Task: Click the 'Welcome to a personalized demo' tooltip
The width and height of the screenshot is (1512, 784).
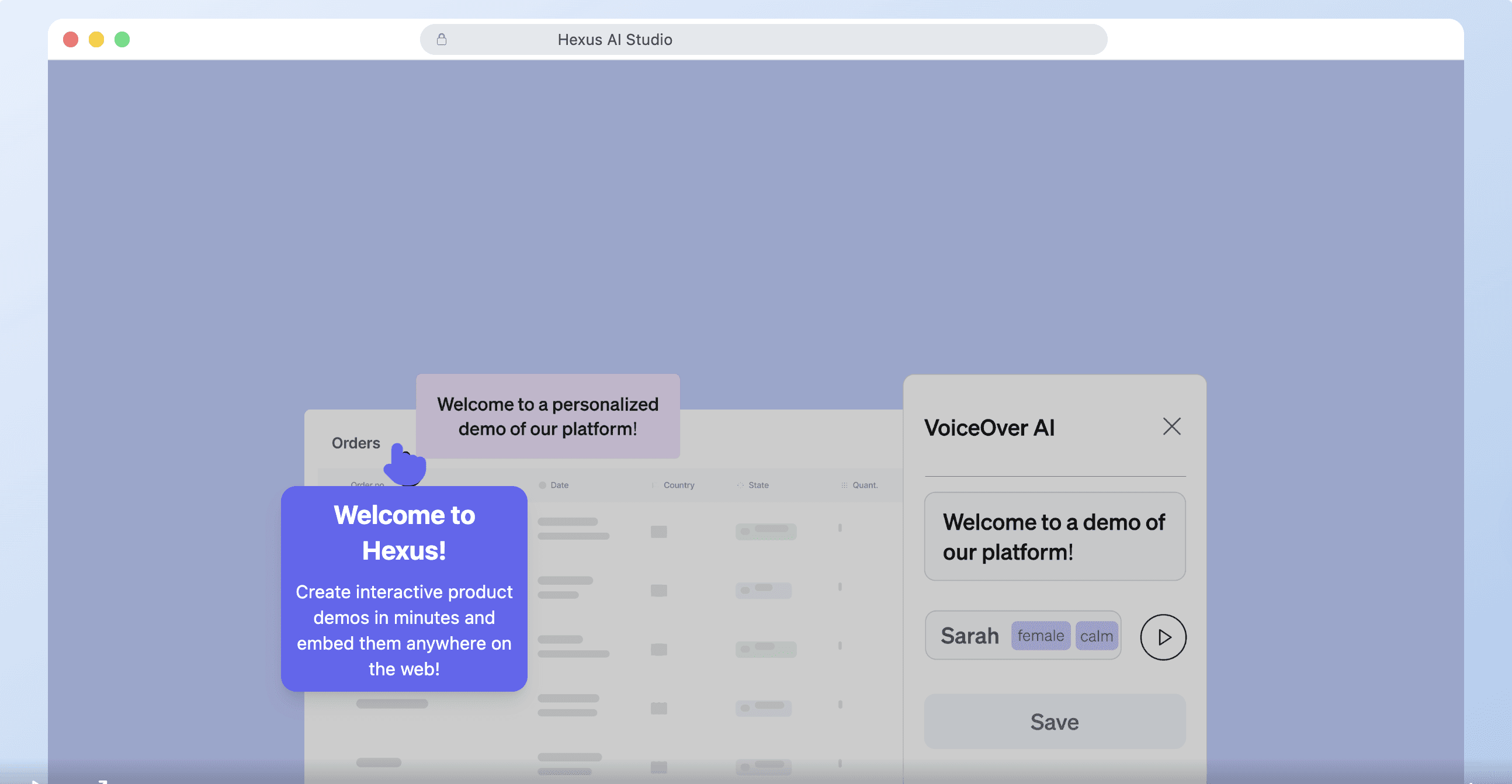Action: coord(547,416)
